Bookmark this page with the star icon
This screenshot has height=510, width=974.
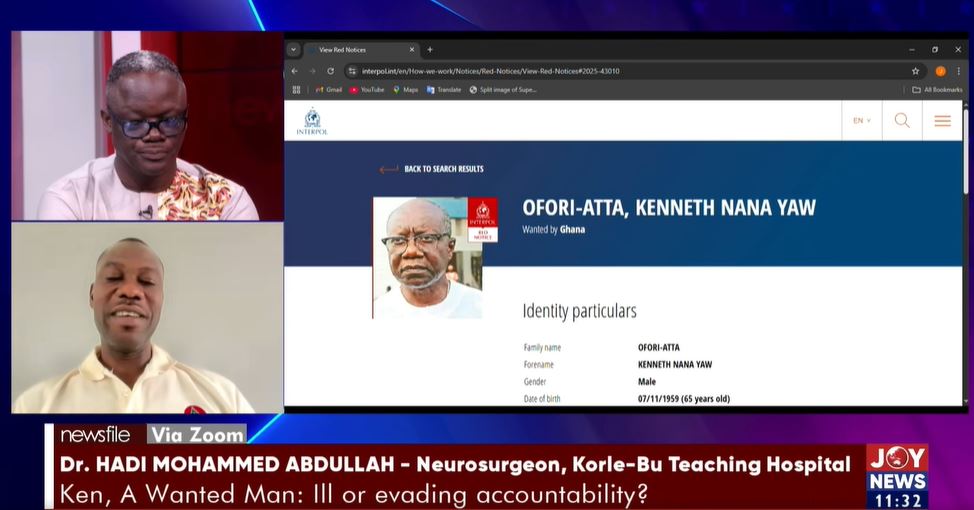[915, 71]
